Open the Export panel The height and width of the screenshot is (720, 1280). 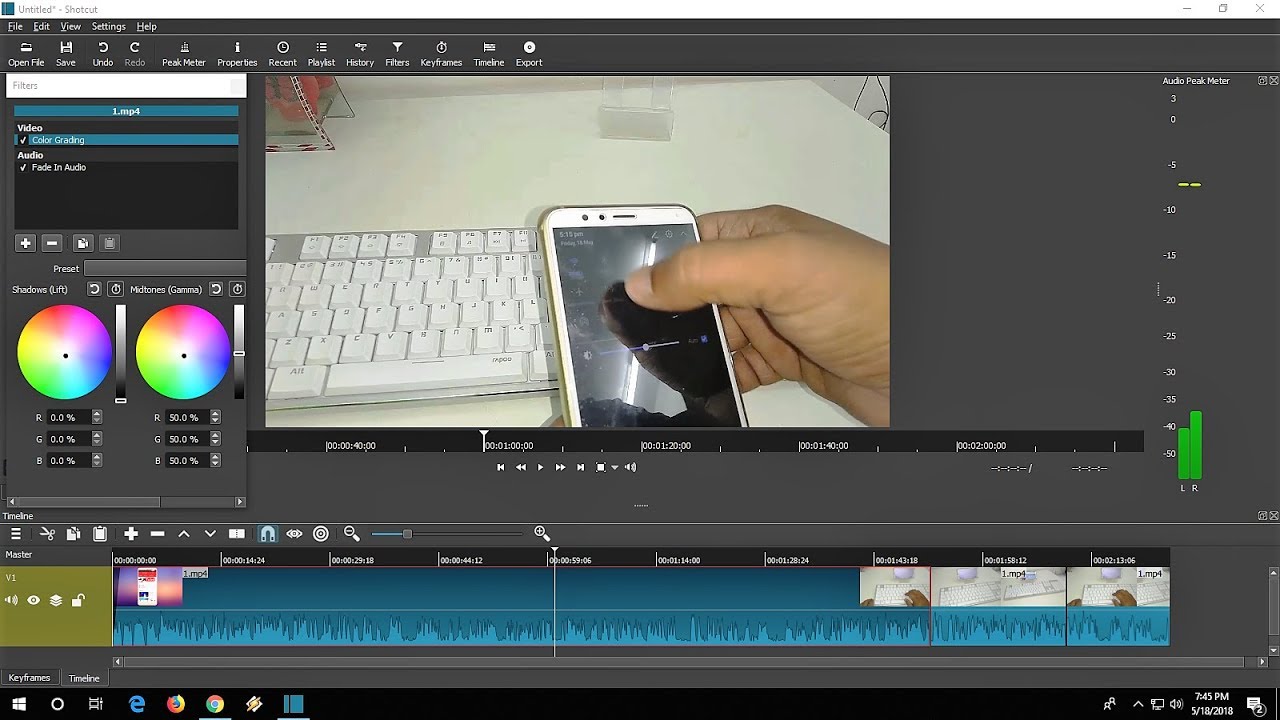point(529,54)
